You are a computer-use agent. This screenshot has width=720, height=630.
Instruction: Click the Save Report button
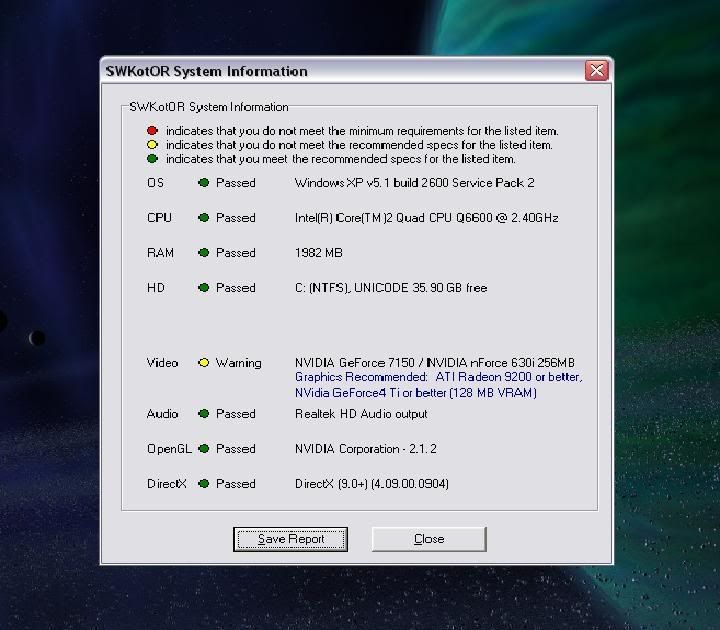coord(290,539)
